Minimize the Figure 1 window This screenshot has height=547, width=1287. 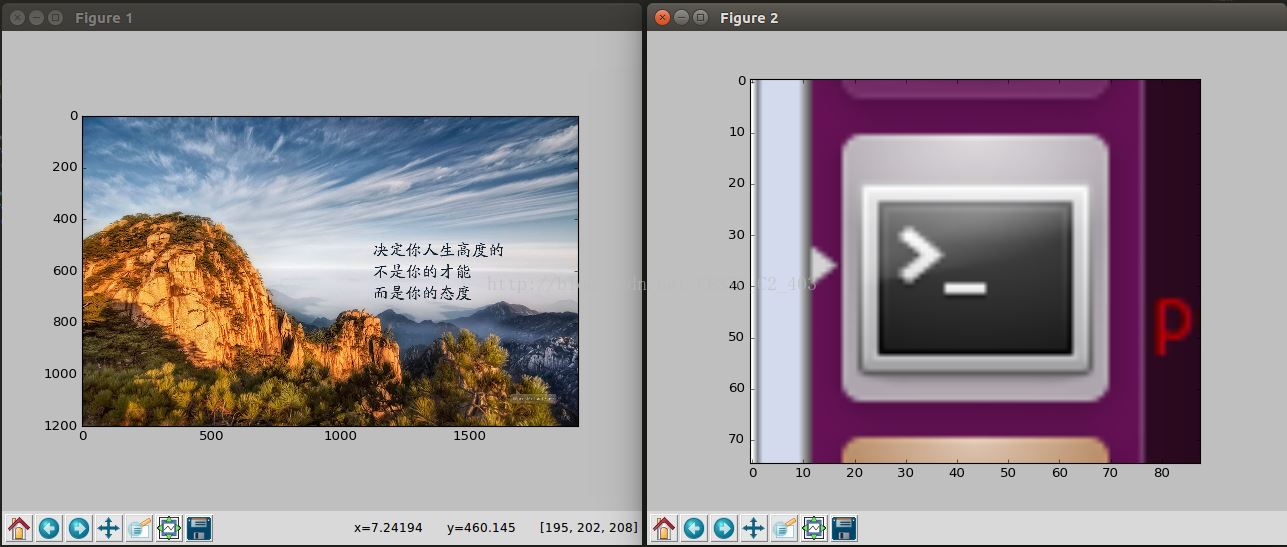(36, 18)
